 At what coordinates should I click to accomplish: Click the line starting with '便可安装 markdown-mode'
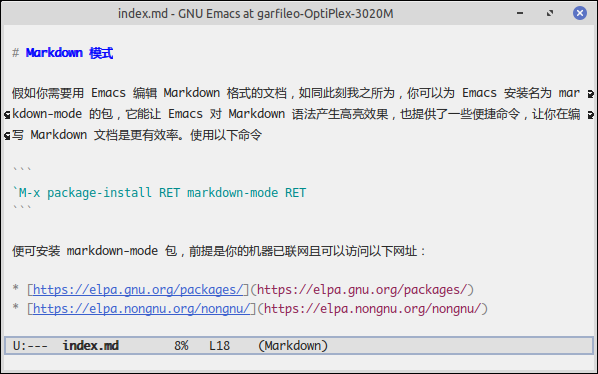pyautogui.click(x=219, y=251)
